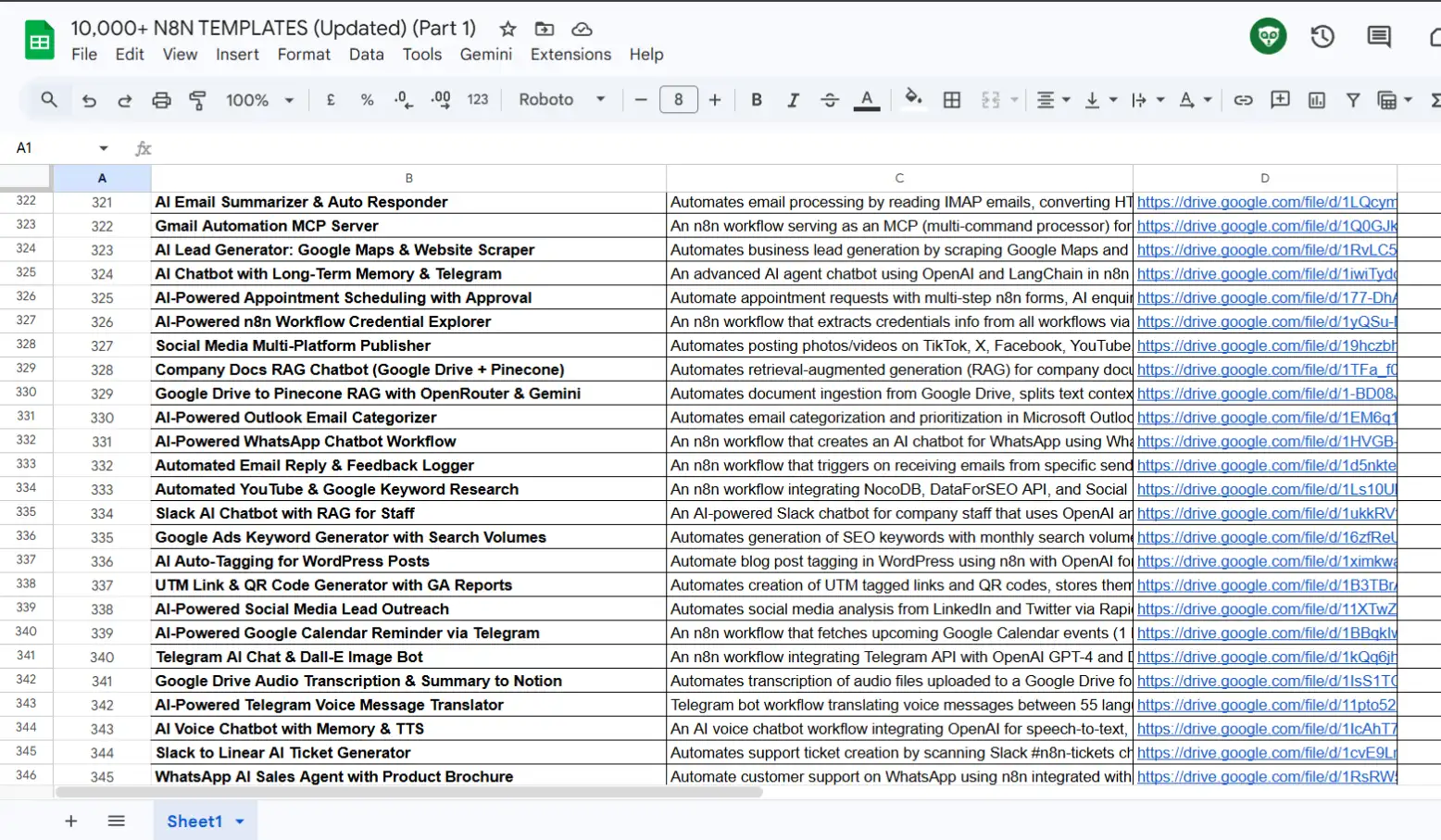
Task: Toggle strikethrough formatting
Action: 830,100
